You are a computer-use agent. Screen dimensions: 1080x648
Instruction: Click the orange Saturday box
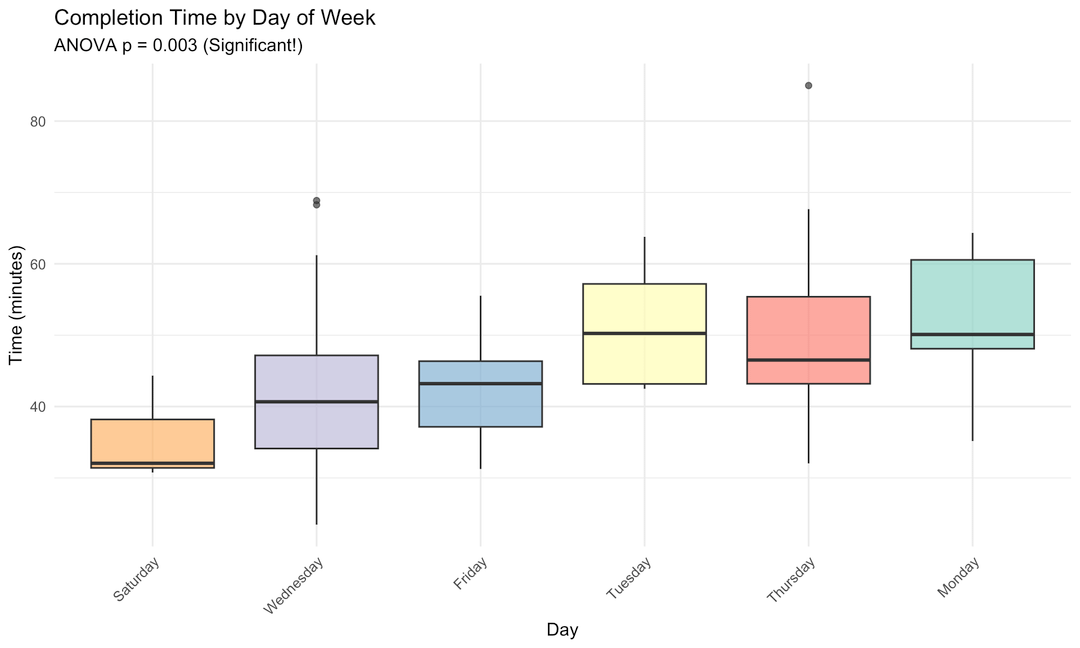click(x=152, y=443)
